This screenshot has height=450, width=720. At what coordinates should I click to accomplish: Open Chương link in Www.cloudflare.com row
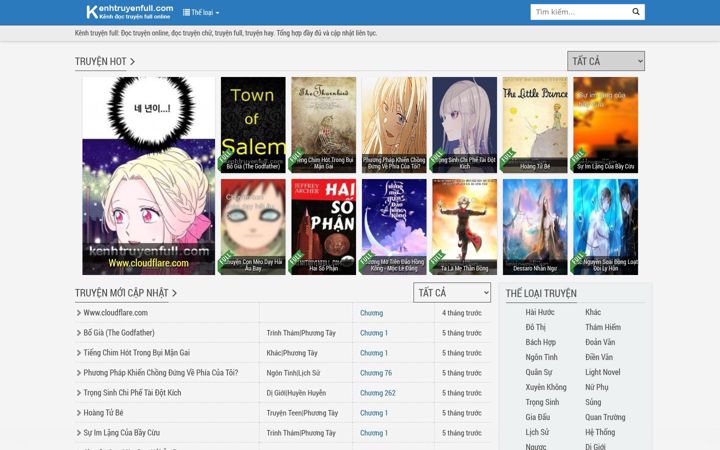click(x=371, y=313)
